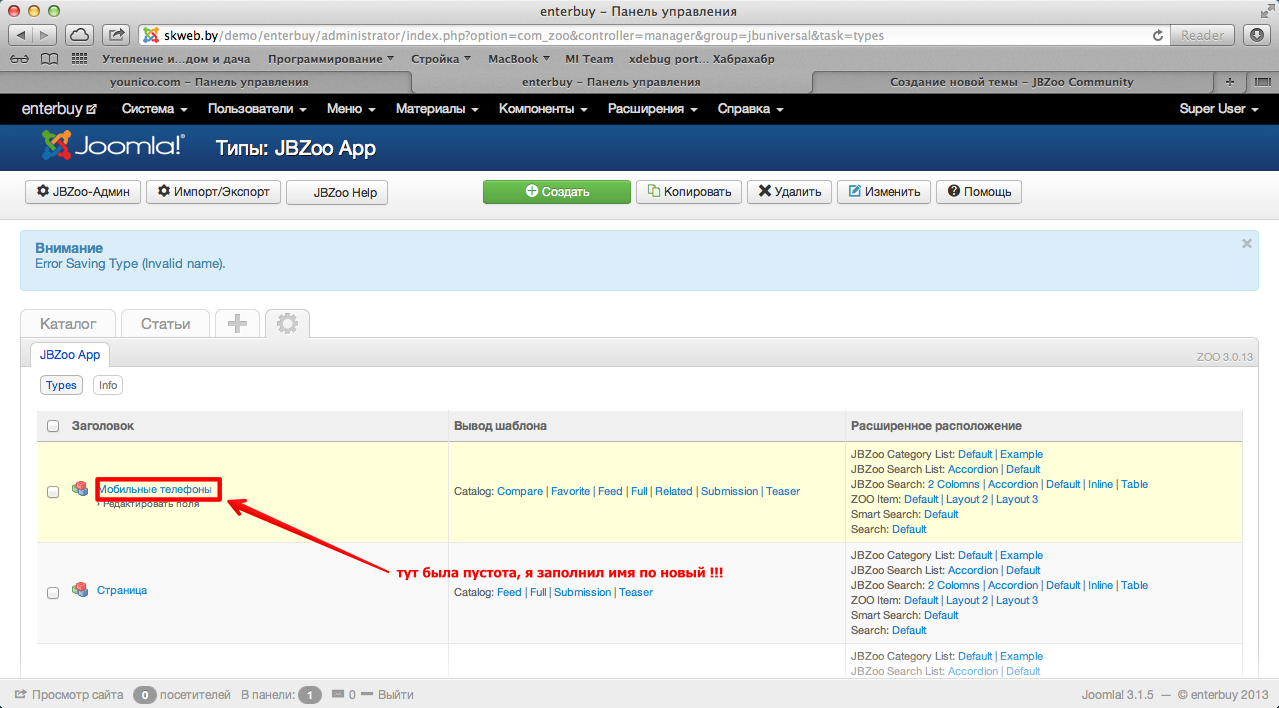Click the browser address bar URL
1279x708 pixels.
pyautogui.click(x=640, y=35)
